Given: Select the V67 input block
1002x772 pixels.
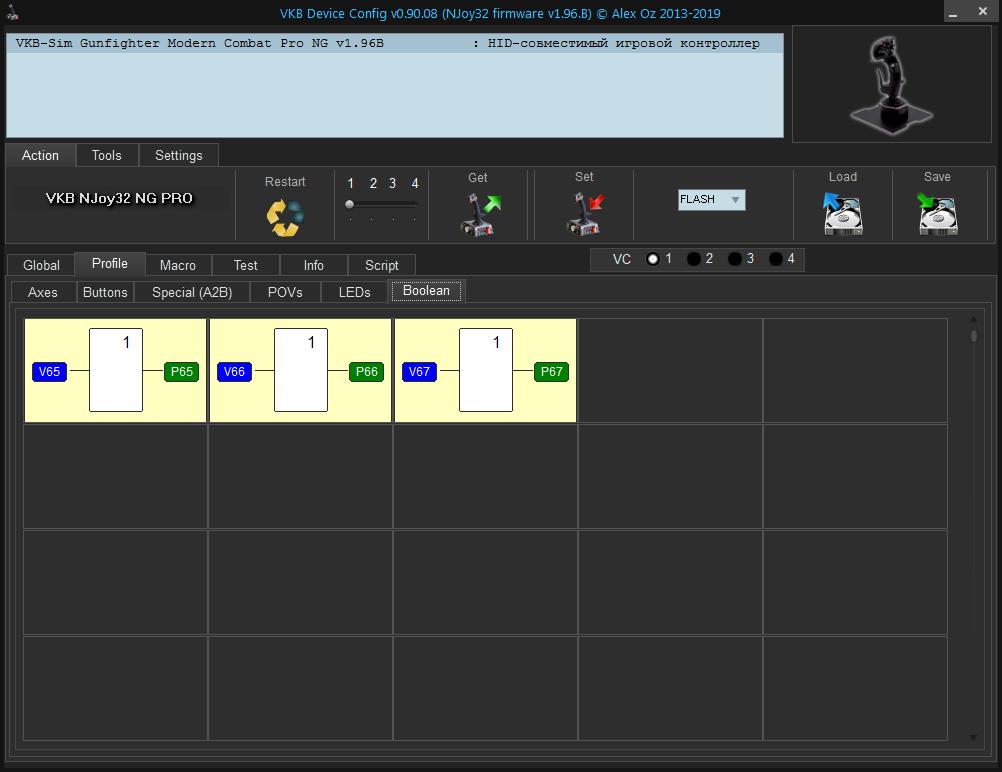Looking at the screenshot, I should [x=419, y=371].
